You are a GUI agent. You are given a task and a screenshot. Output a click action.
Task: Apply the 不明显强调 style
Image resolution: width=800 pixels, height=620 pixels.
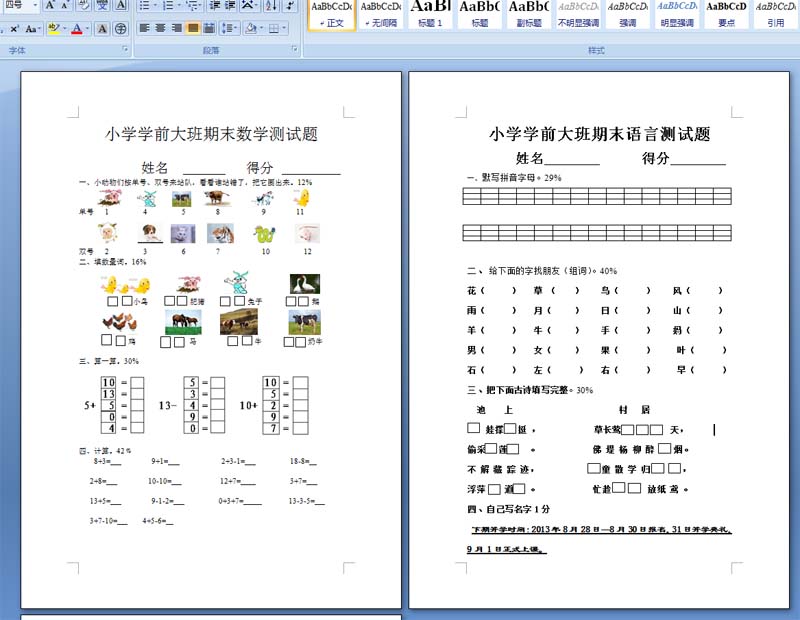[579, 15]
